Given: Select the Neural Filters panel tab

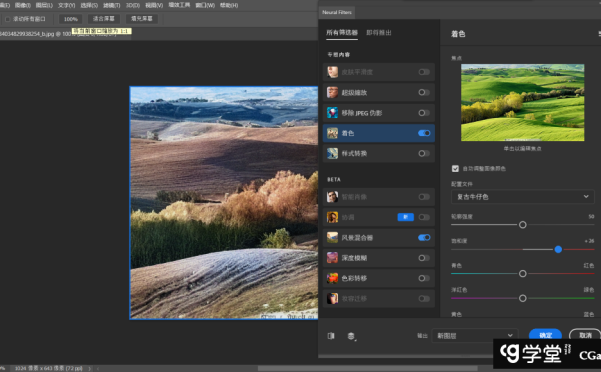Looking at the screenshot, I should [337, 12].
